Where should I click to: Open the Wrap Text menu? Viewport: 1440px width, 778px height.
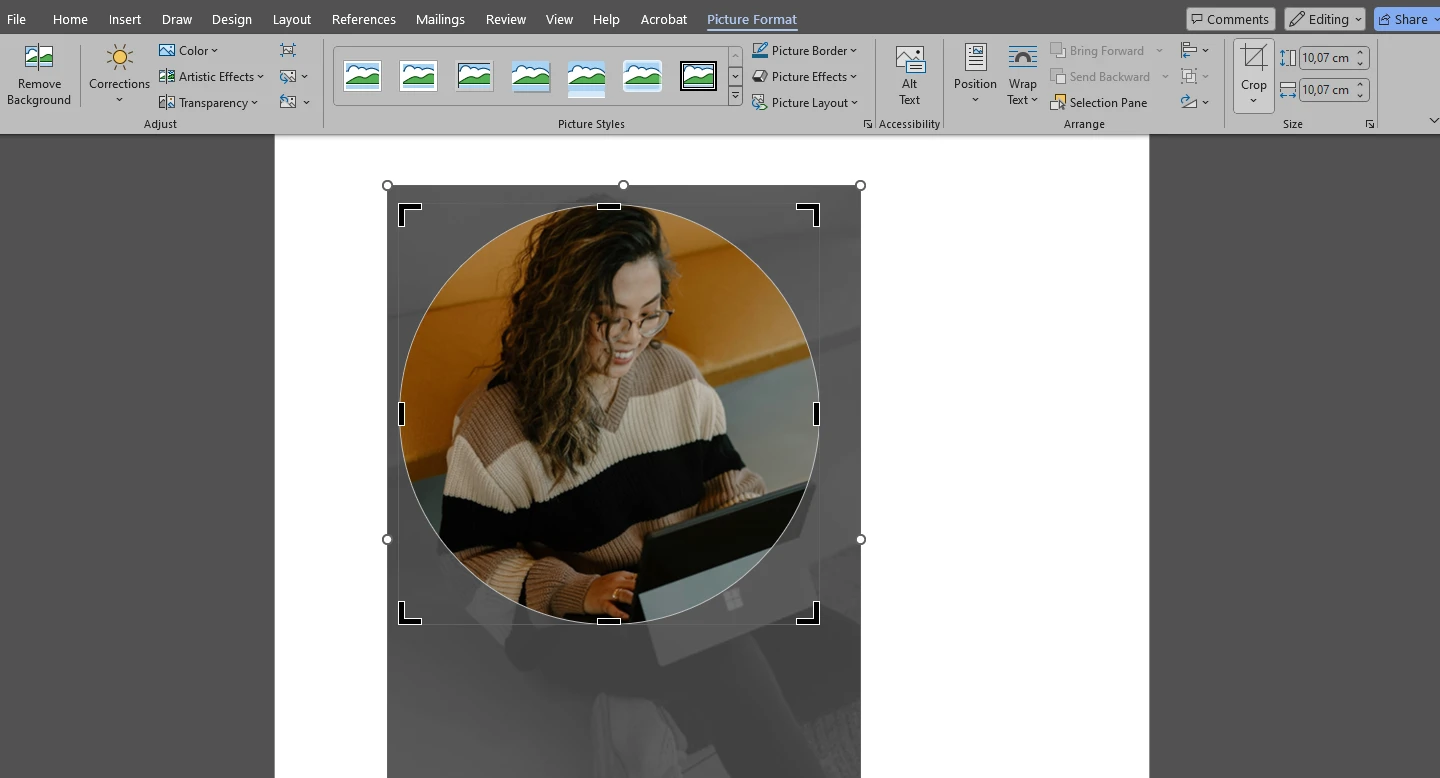pyautogui.click(x=1022, y=75)
